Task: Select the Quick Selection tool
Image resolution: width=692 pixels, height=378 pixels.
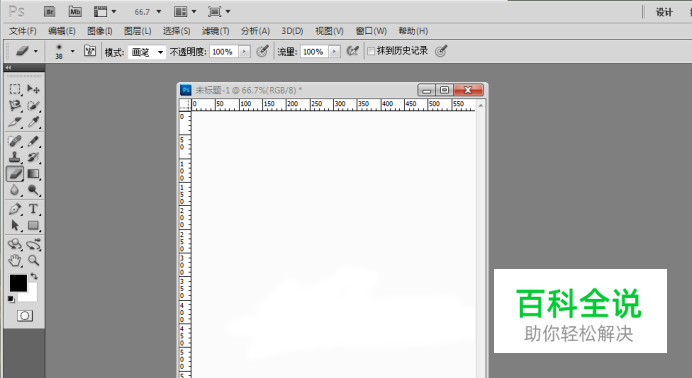Action: point(33,105)
